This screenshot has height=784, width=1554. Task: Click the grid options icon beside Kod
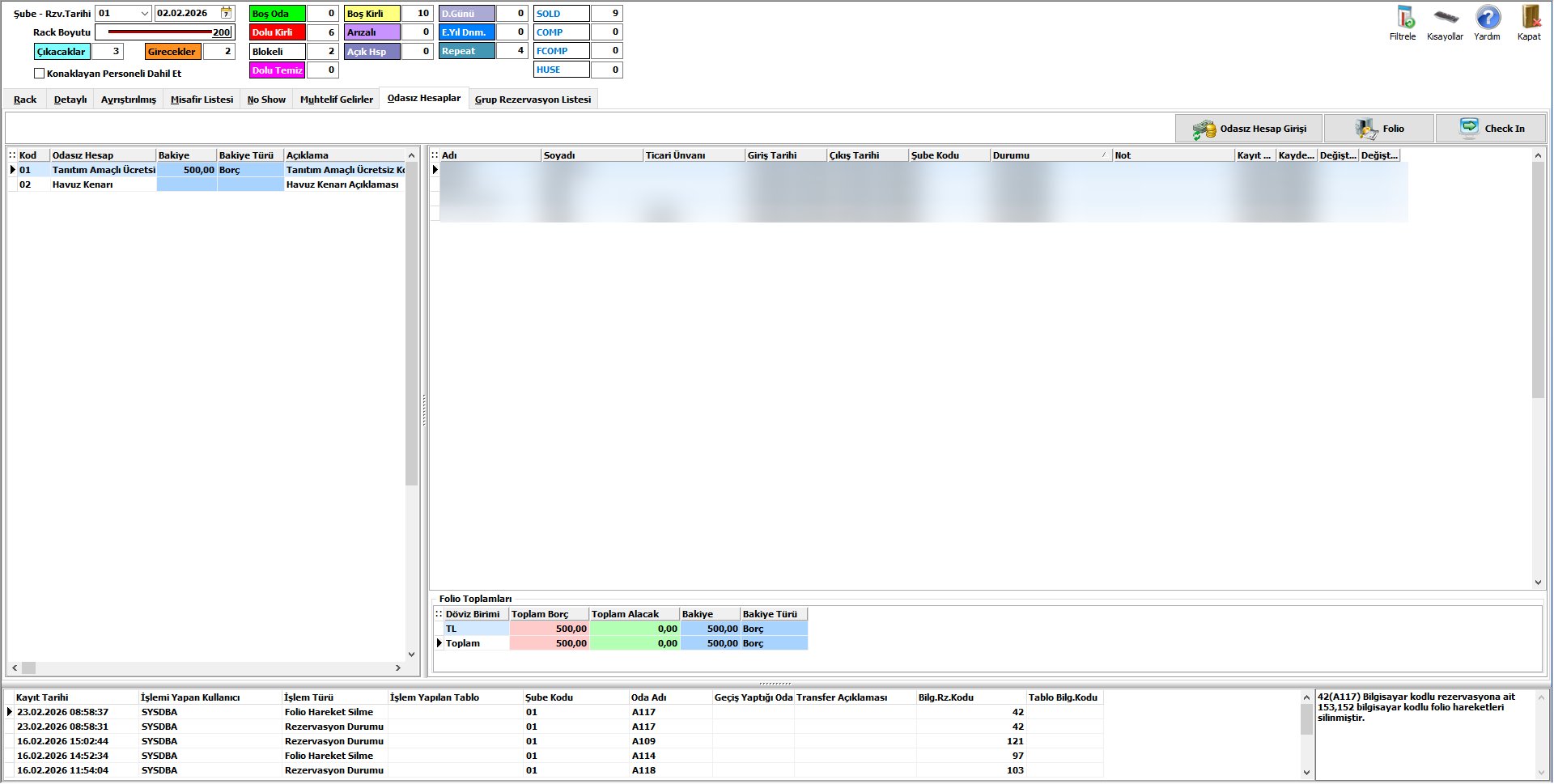pyautogui.click(x=12, y=155)
